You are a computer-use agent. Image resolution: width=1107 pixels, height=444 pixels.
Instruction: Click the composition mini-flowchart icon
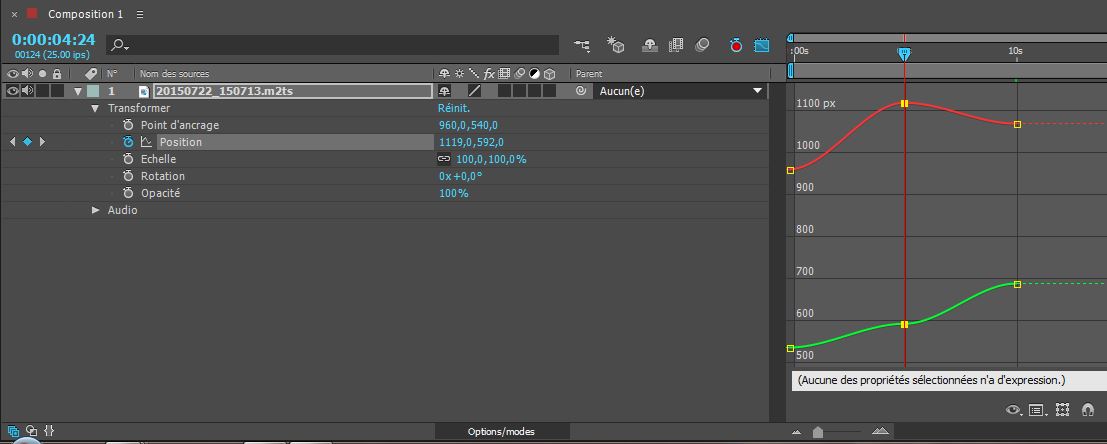pyautogui.click(x=582, y=45)
